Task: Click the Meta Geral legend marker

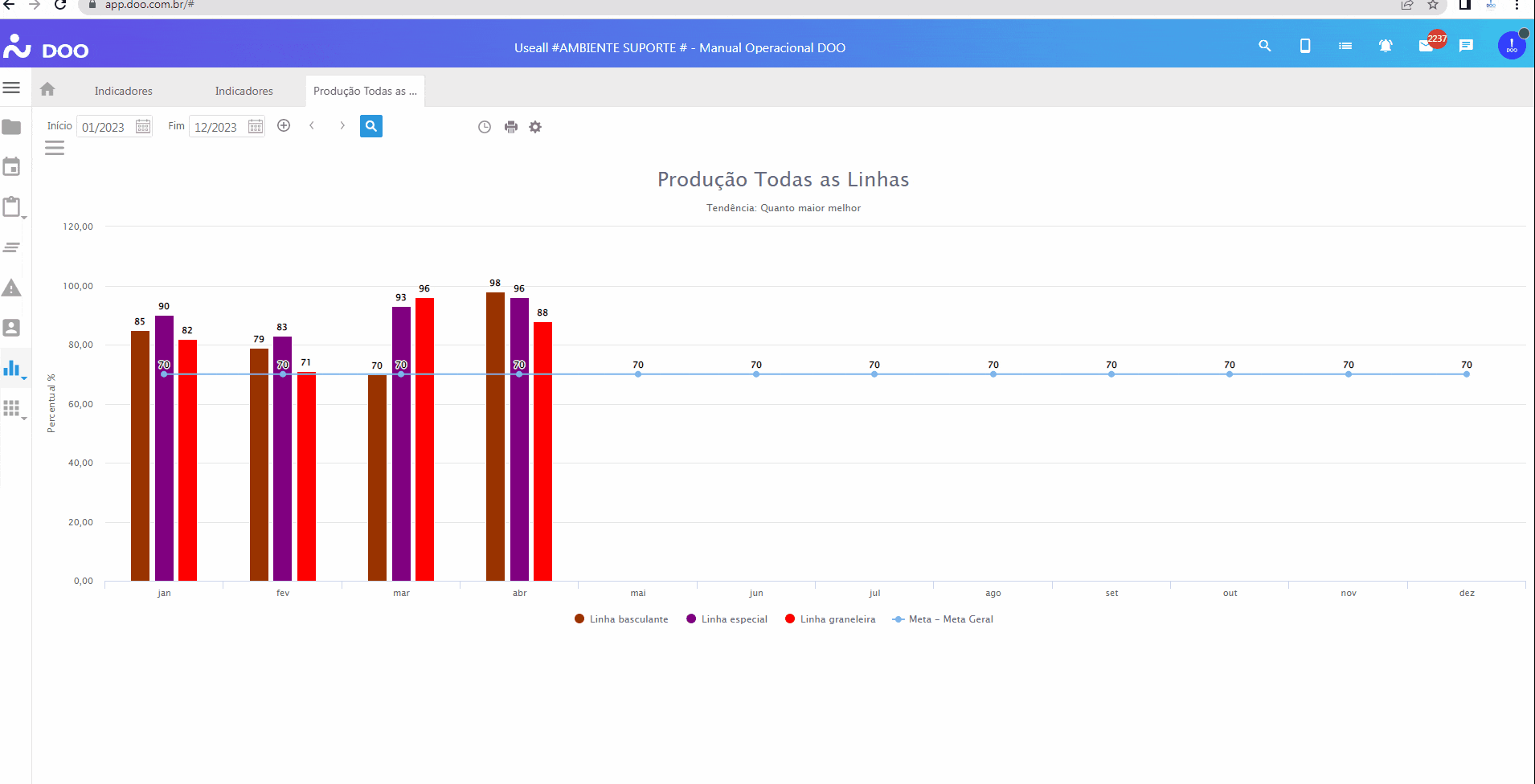Action: 898,619
